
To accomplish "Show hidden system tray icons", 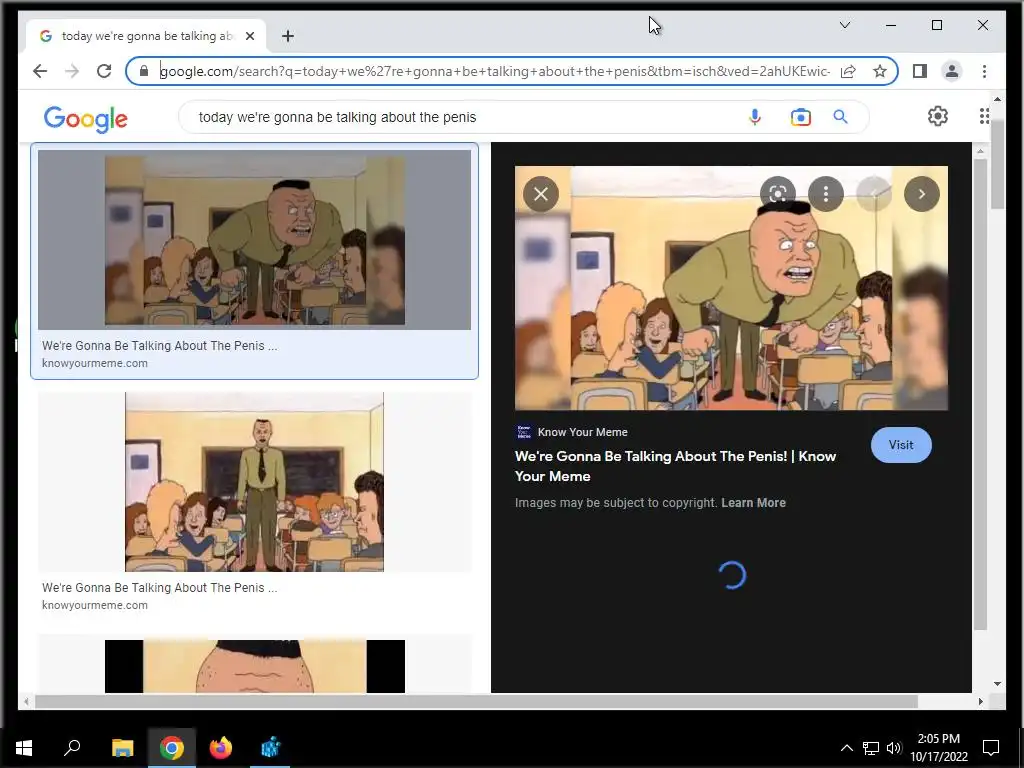I will coord(846,748).
